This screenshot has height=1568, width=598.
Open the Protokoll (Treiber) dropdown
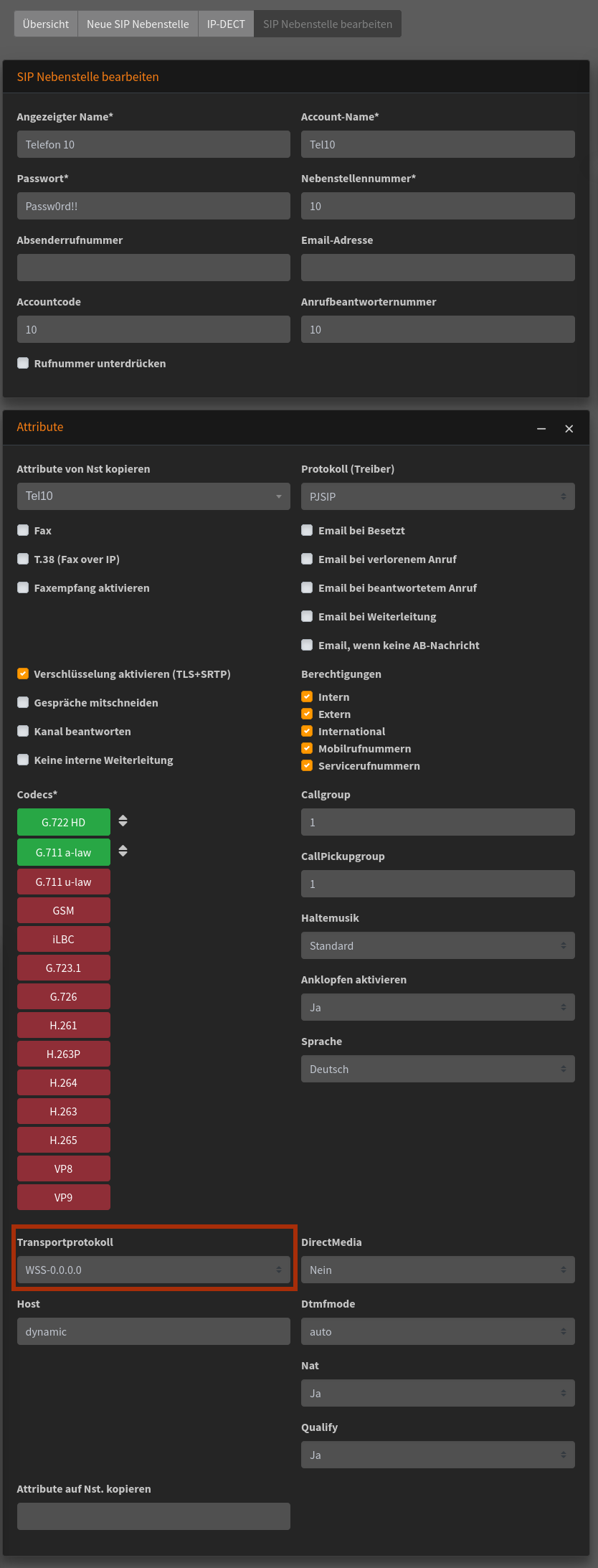pos(438,496)
